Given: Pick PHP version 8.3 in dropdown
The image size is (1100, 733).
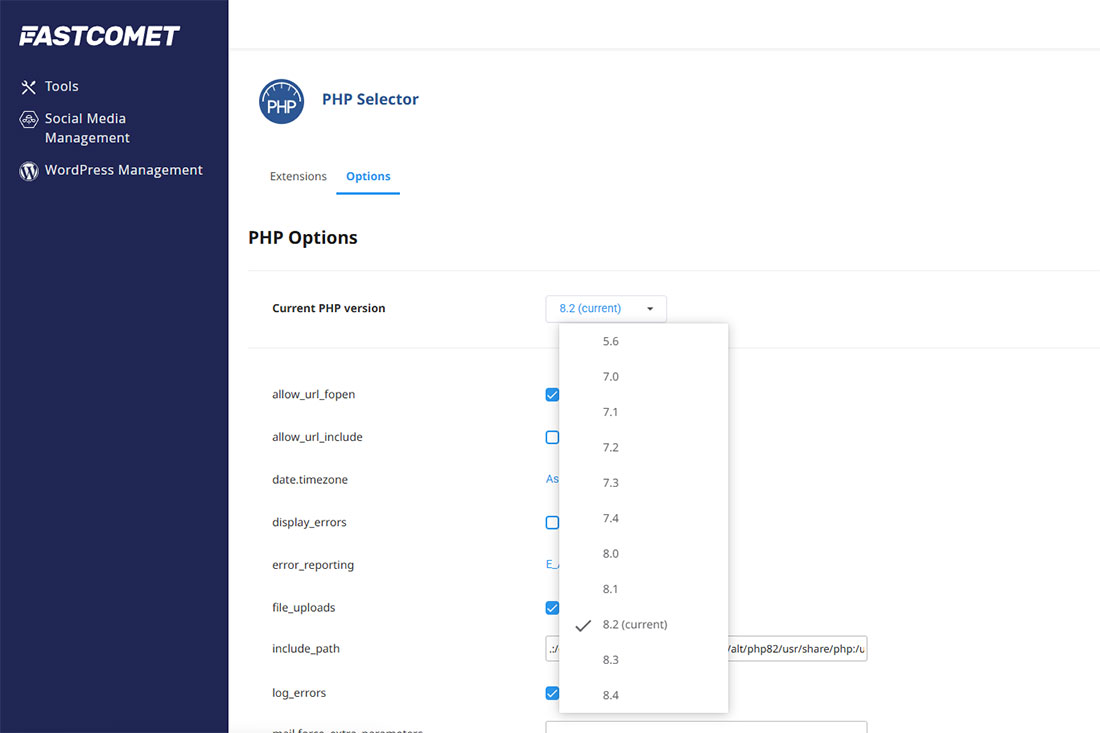Looking at the screenshot, I should 610,660.
